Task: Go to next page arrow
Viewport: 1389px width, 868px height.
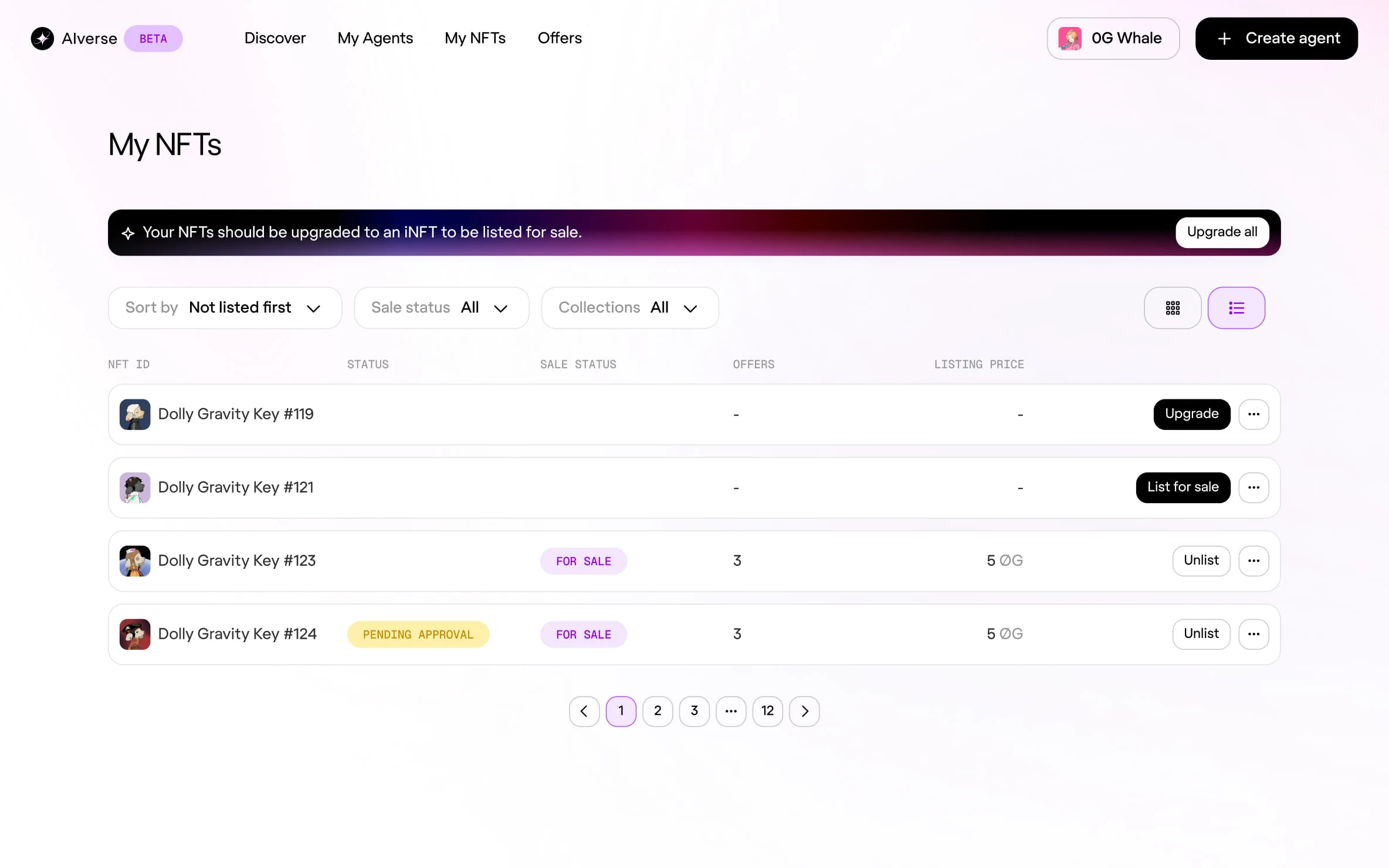Action: 804,711
